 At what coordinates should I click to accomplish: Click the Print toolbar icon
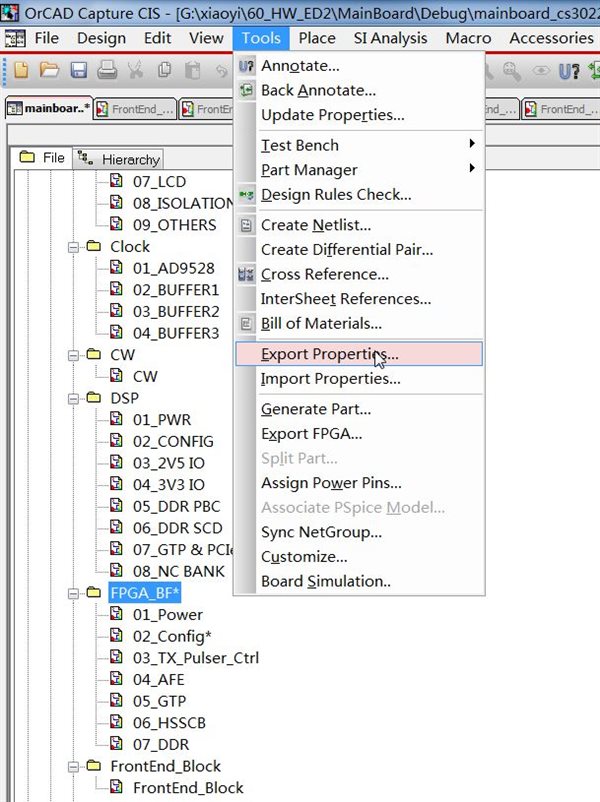106,70
